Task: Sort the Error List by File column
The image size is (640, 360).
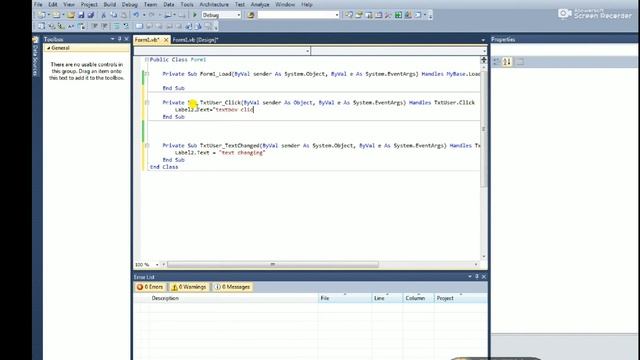Action: click(345, 298)
